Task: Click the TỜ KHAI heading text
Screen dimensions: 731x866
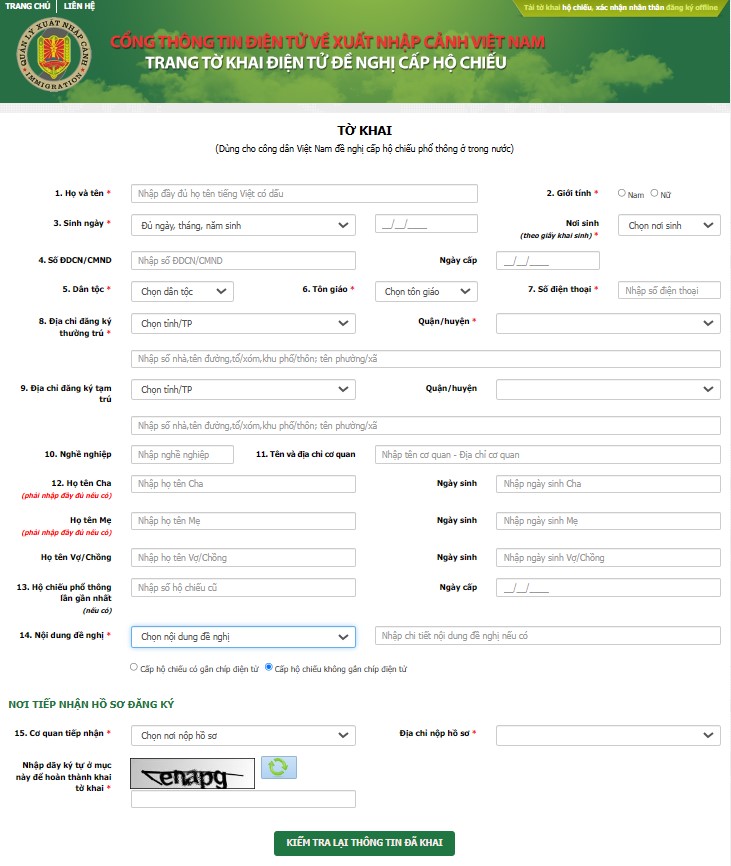Action: coord(364,131)
